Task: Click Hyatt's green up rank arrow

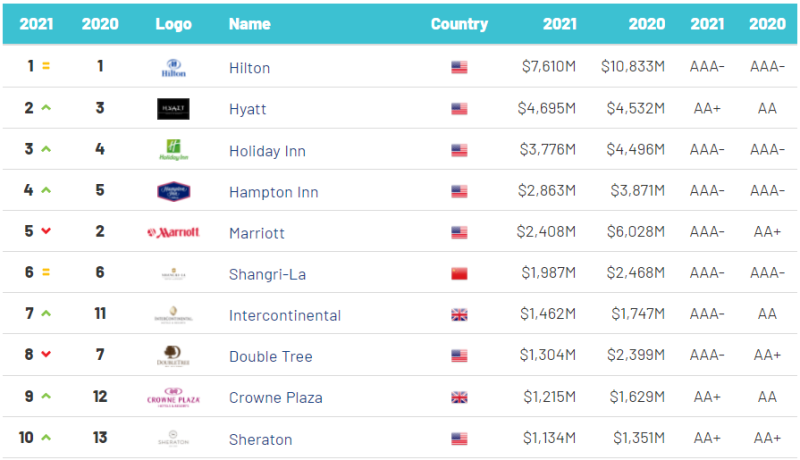Action: [x=45, y=108]
